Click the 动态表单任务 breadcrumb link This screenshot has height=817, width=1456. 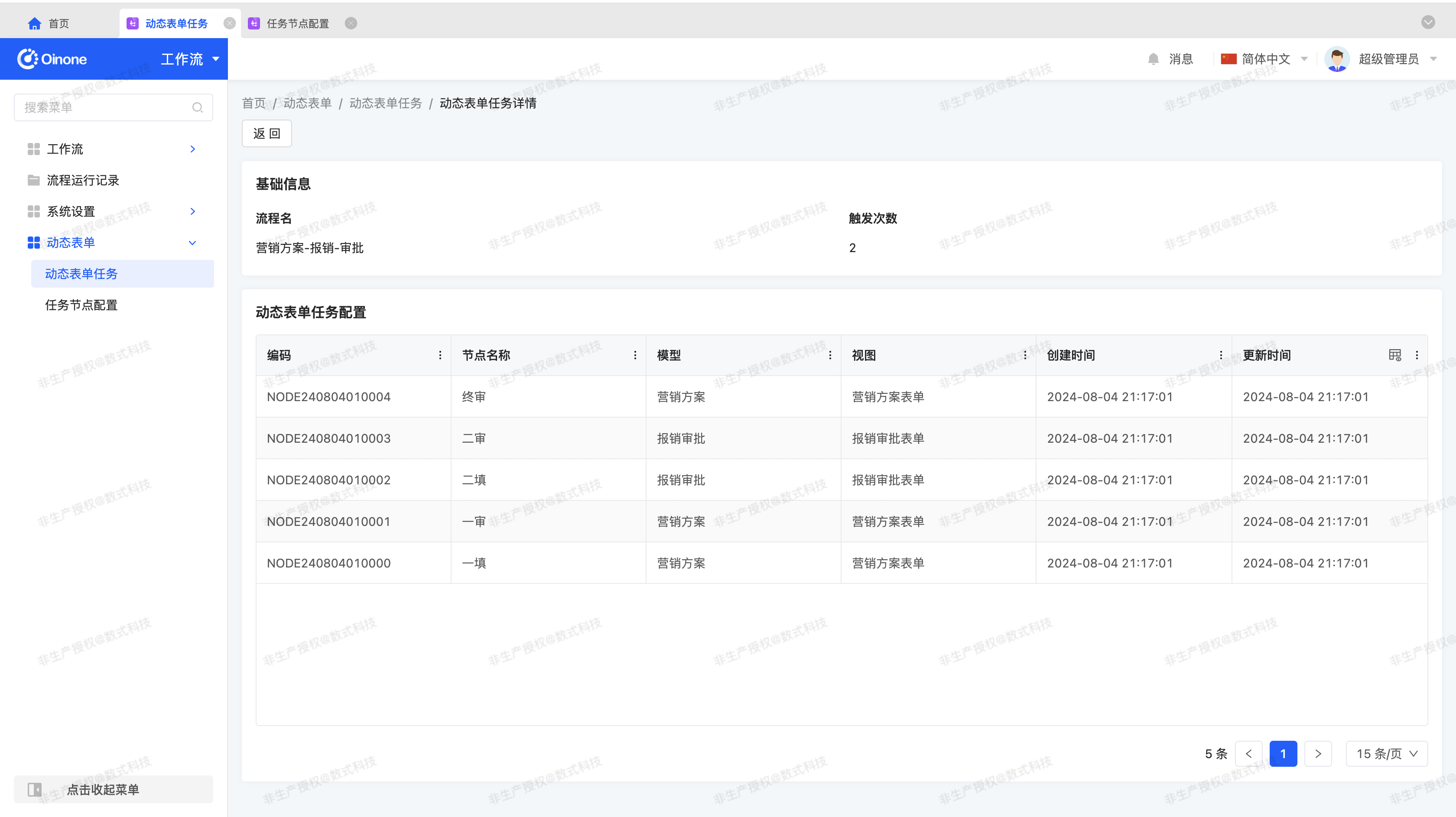[x=386, y=103]
